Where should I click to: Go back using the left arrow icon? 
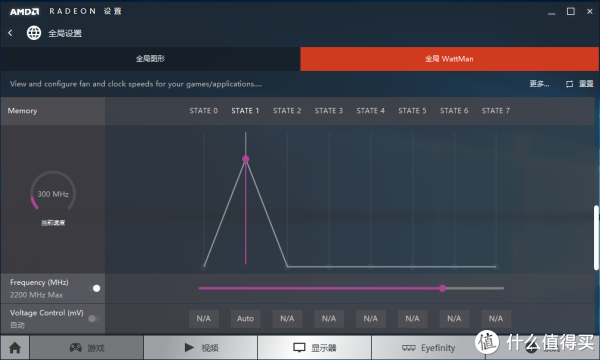10,33
